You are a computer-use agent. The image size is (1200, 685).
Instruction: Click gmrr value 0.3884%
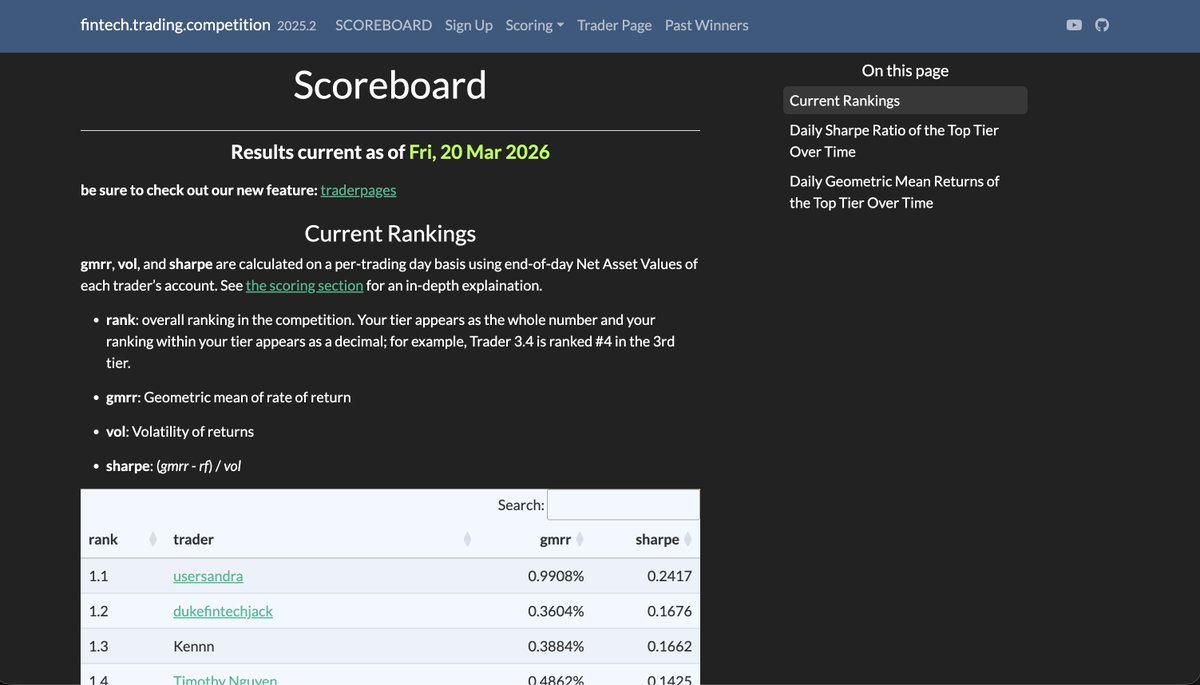tap(556, 646)
